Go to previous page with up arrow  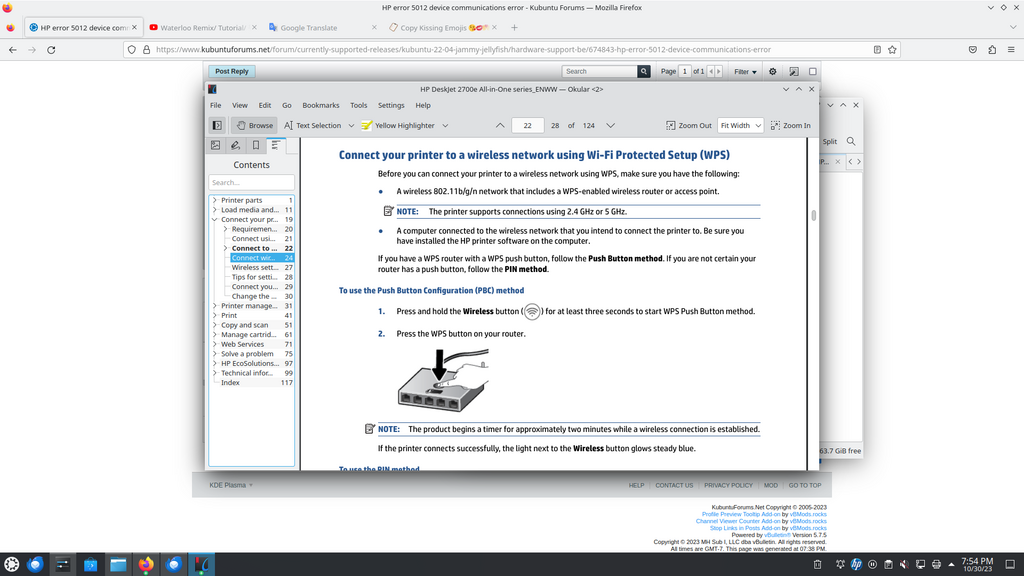point(500,125)
